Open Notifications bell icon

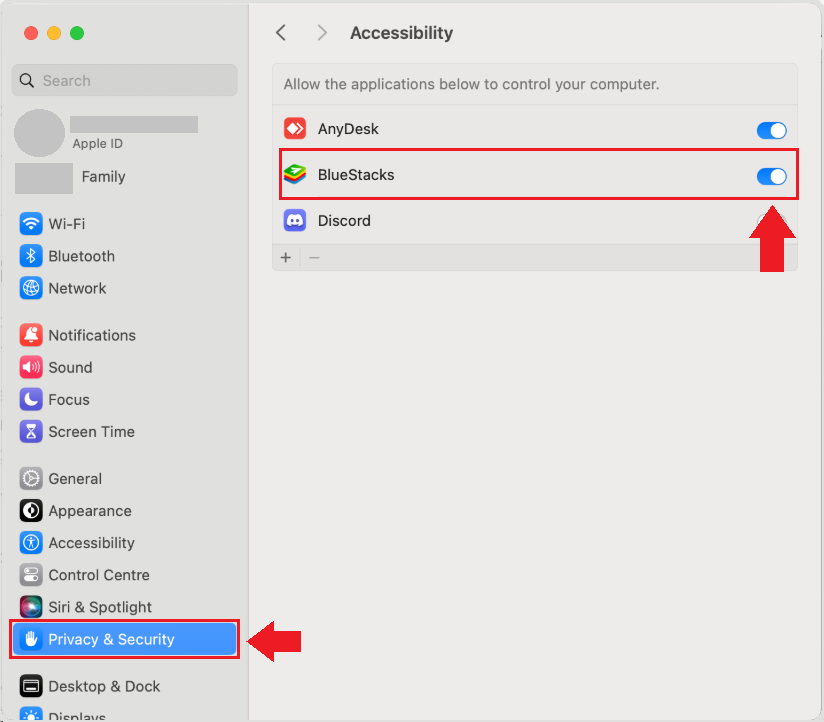(x=31, y=335)
